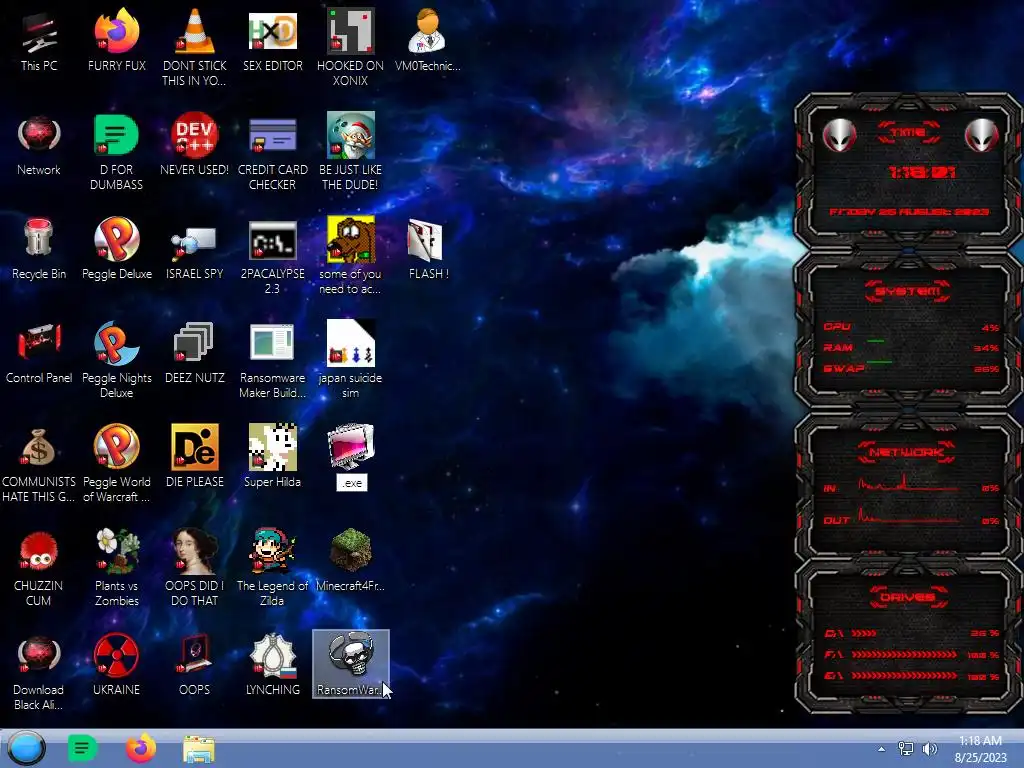Click the CPU usage row

coord(911,327)
